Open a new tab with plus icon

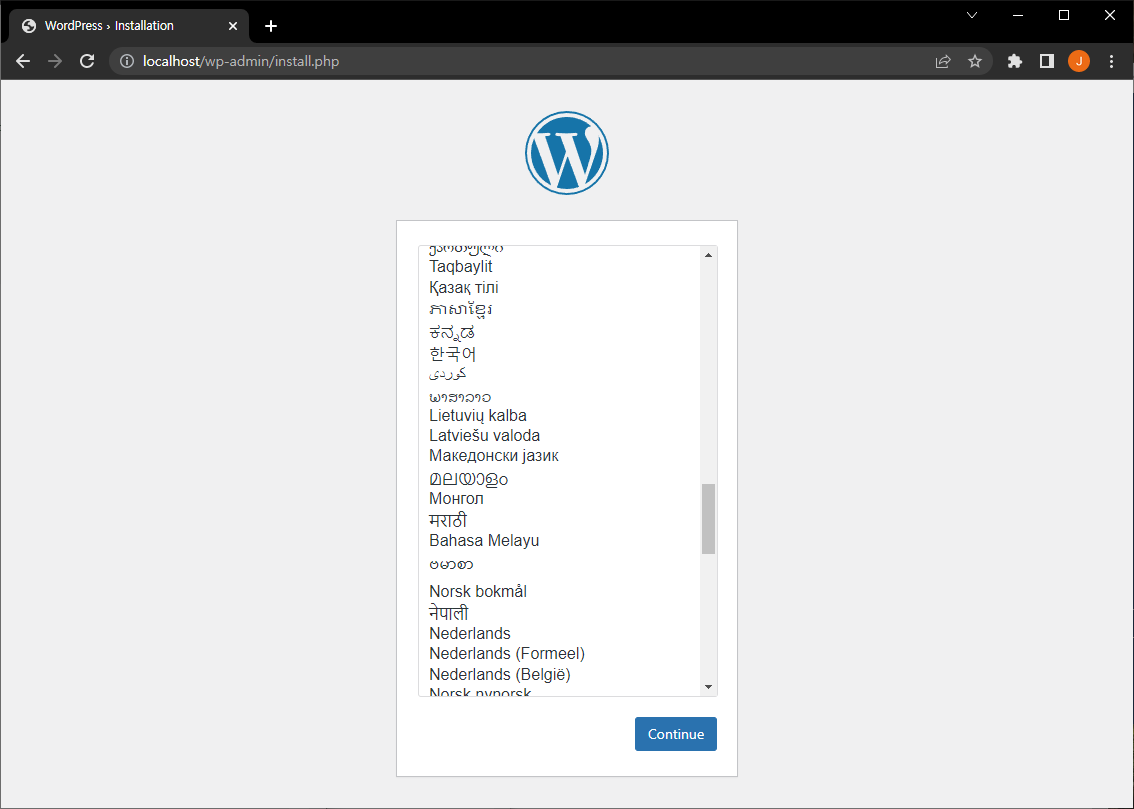(271, 26)
